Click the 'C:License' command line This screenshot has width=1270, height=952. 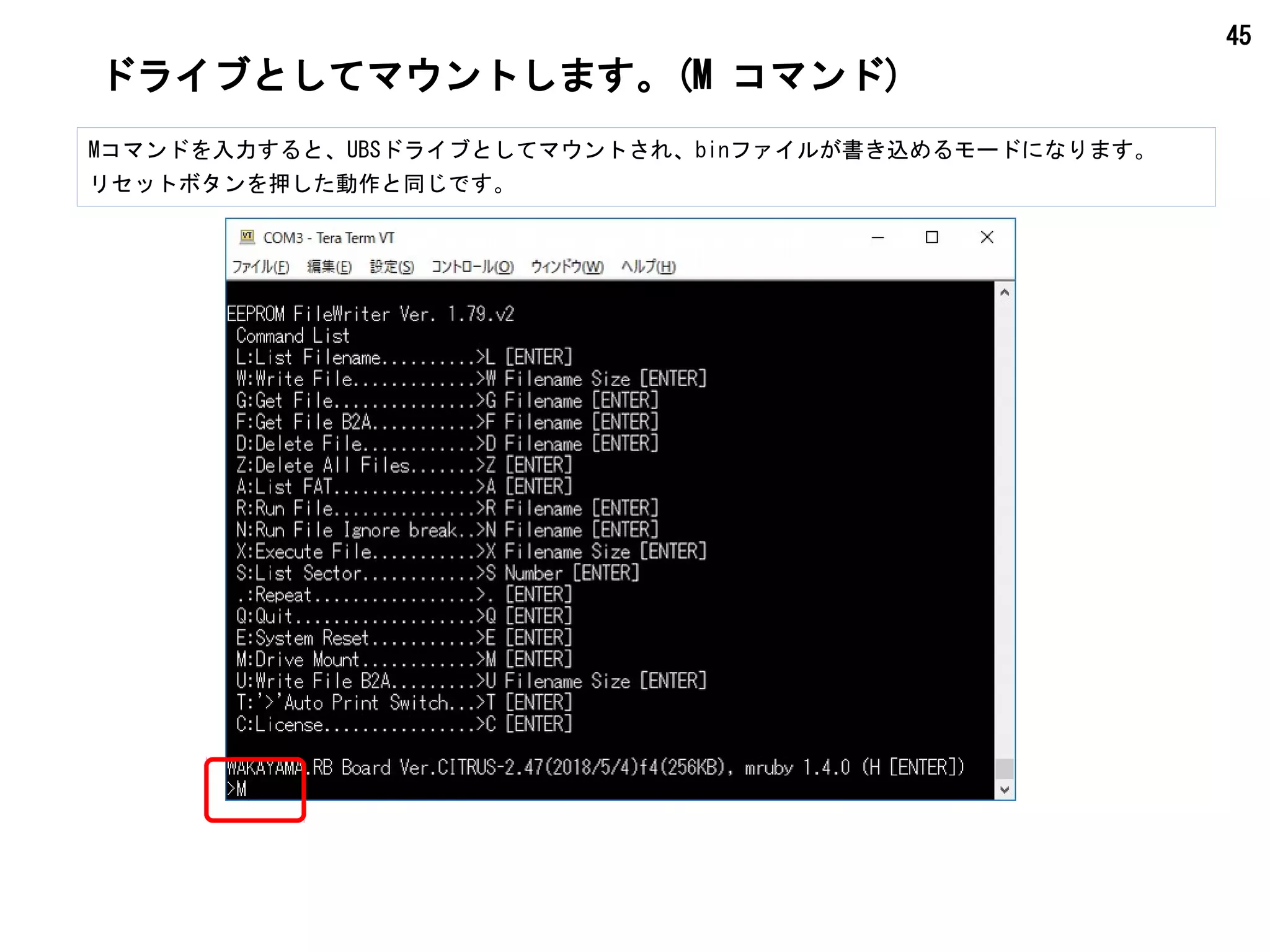point(404,725)
